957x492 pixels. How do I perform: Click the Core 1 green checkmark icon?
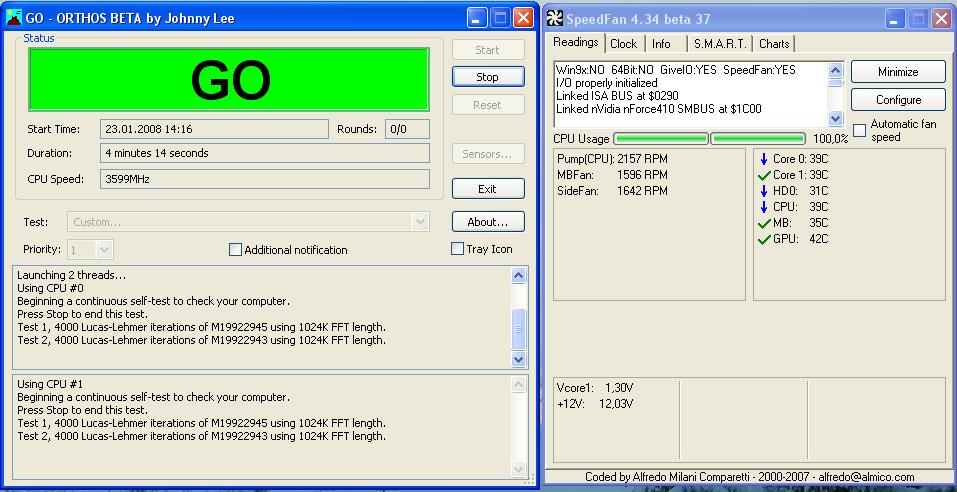[764, 175]
